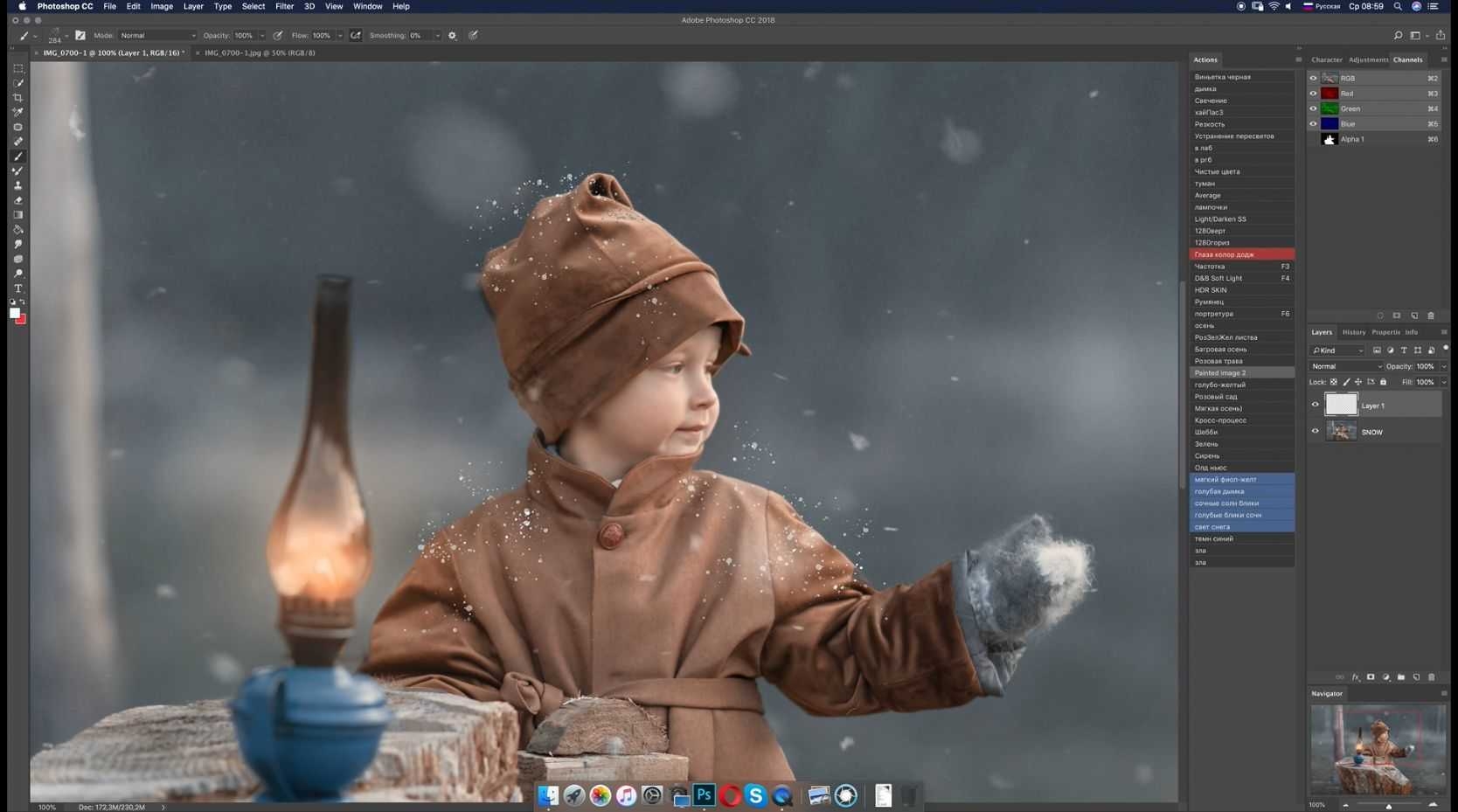Open the brush Mode dropdown set to Normal
The height and width of the screenshot is (812, 1458).
pos(157,36)
